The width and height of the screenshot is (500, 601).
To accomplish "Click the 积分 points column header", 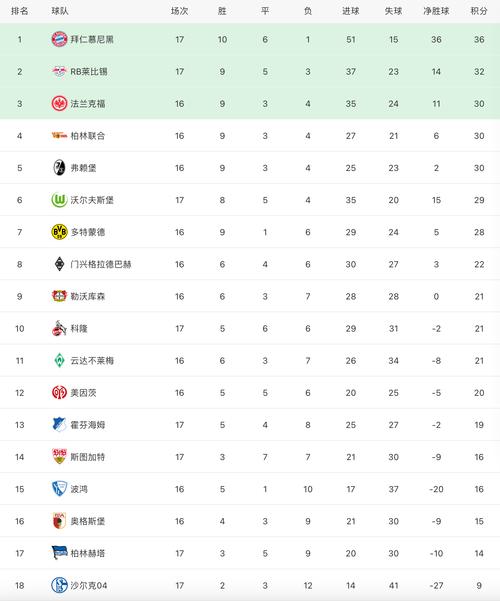I will (479, 11).
